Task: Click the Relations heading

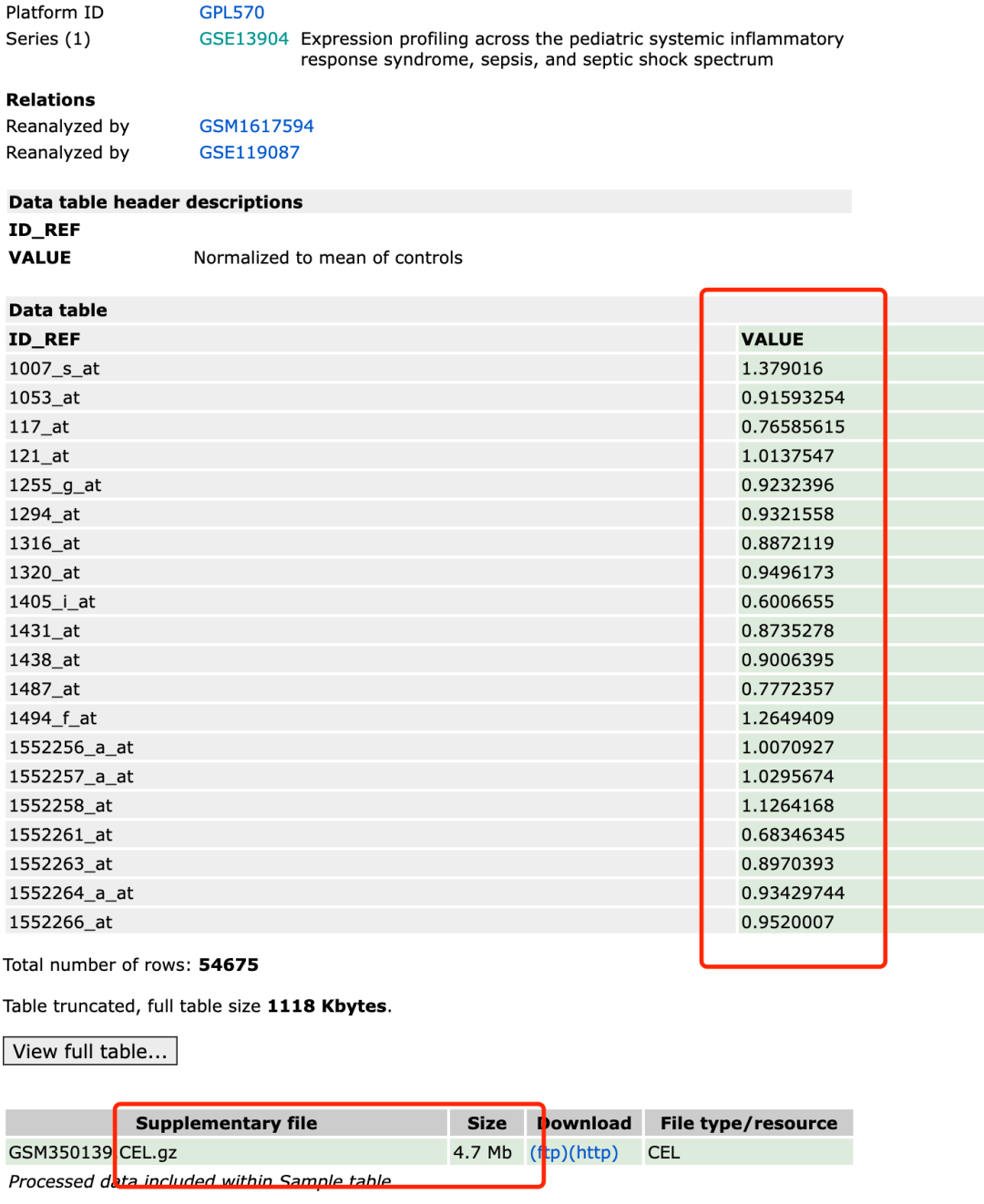Action: pos(51,100)
